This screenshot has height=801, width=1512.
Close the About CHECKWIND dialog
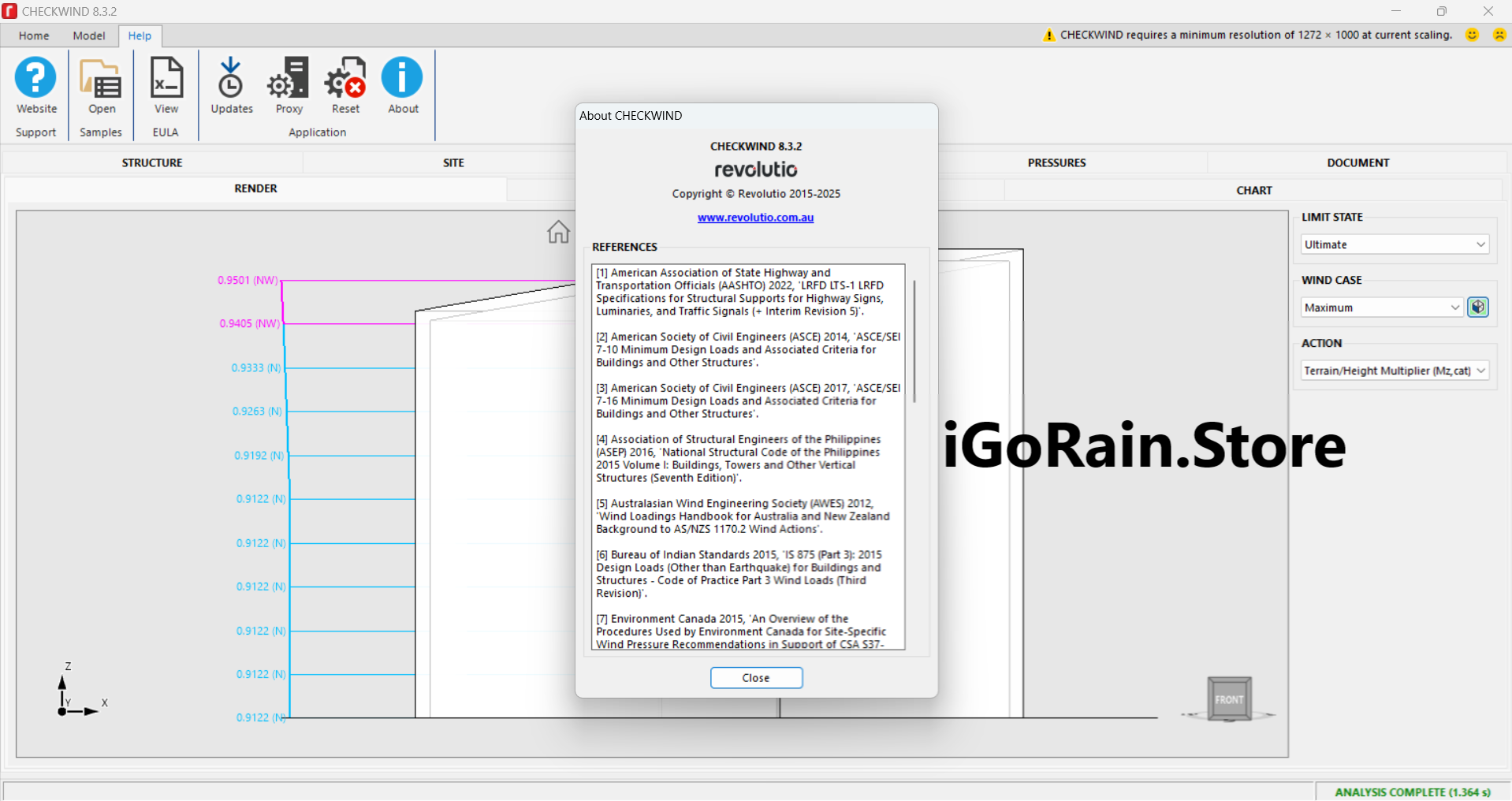point(756,678)
